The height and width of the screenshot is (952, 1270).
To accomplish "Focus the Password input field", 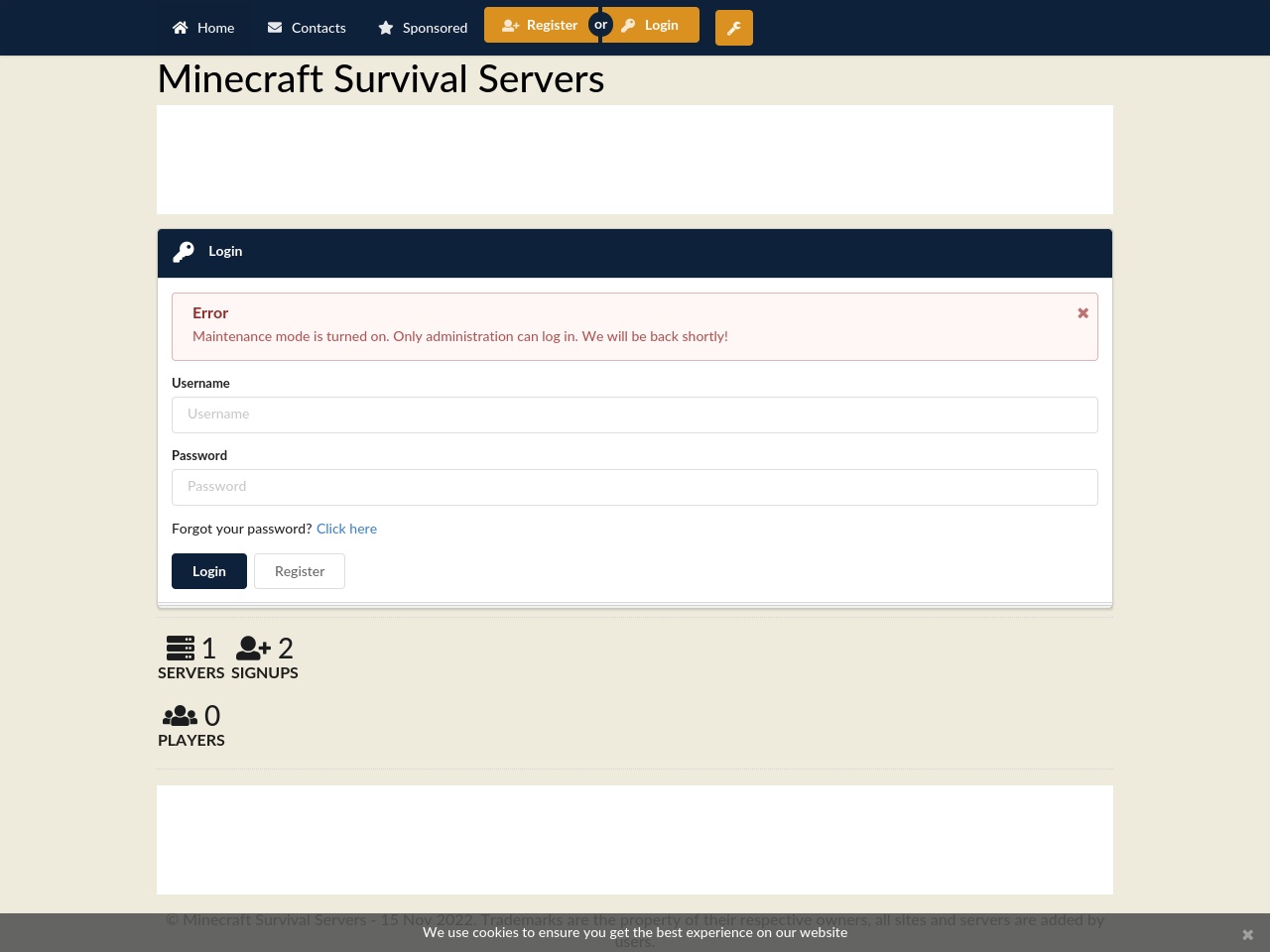I will pos(635,487).
